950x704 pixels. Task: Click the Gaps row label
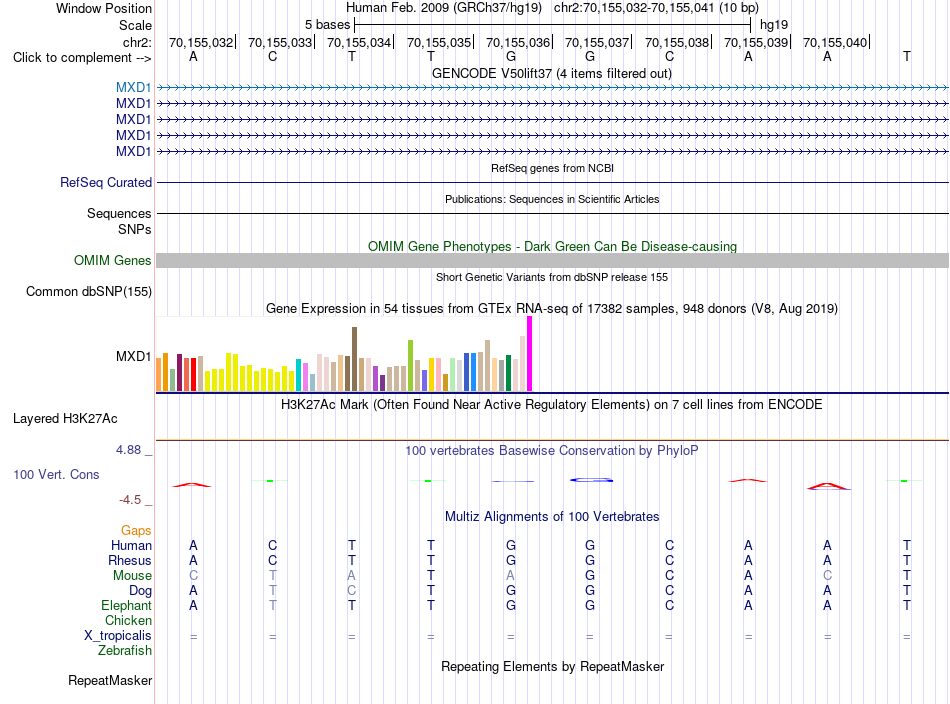[136, 530]
